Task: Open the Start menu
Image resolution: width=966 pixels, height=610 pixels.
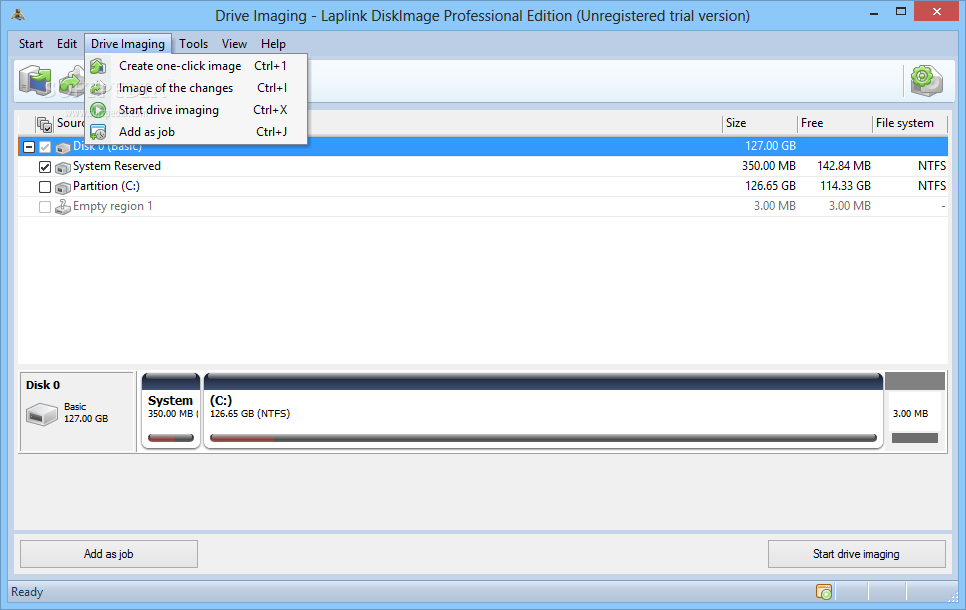Action: (x=31, y=44)
